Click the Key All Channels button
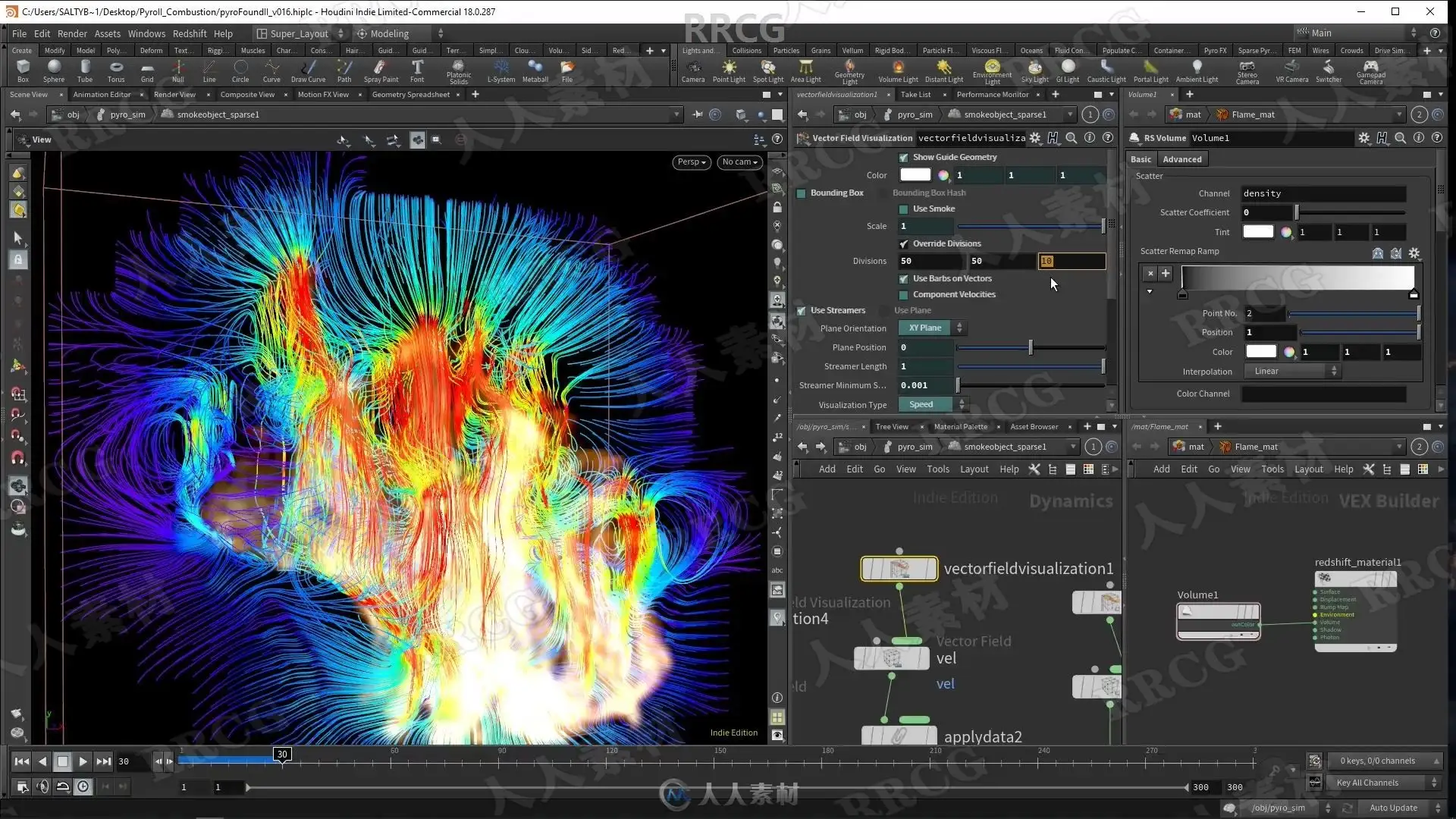 (1367, 783)
